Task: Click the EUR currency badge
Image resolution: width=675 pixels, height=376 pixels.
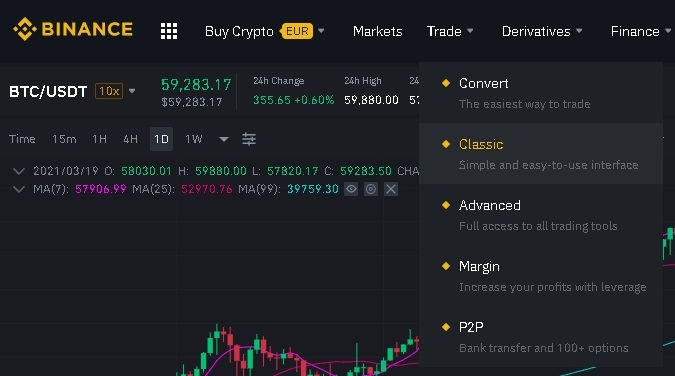Action: [297, 31]
